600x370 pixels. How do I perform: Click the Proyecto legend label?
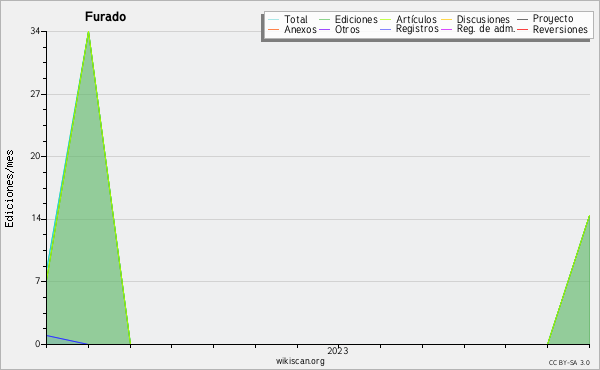tap(553, 19)
